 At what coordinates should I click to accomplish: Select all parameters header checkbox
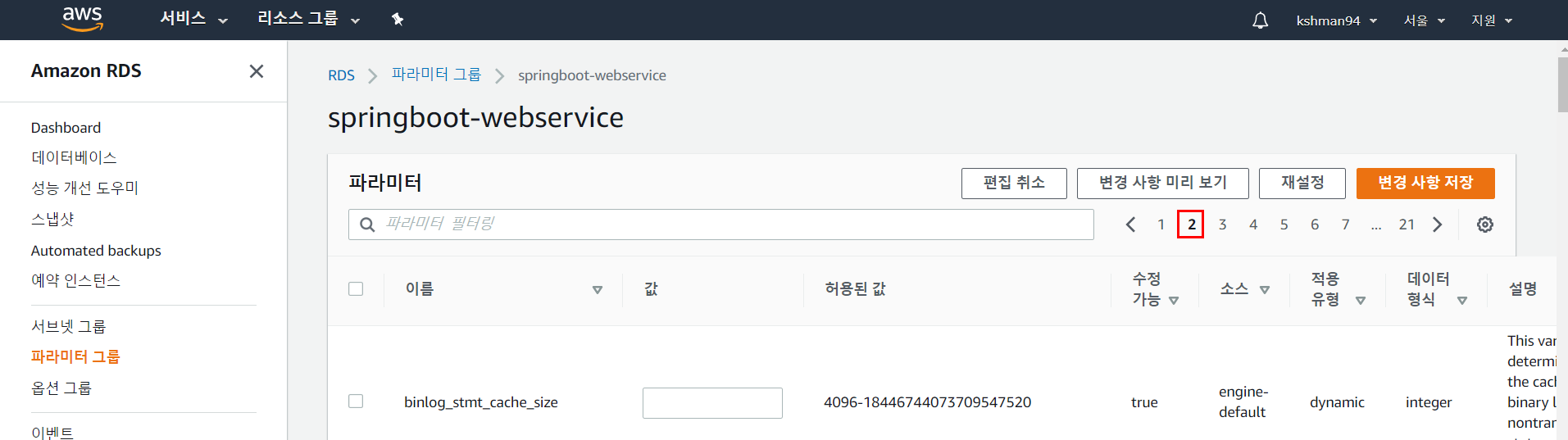(356, 288)
